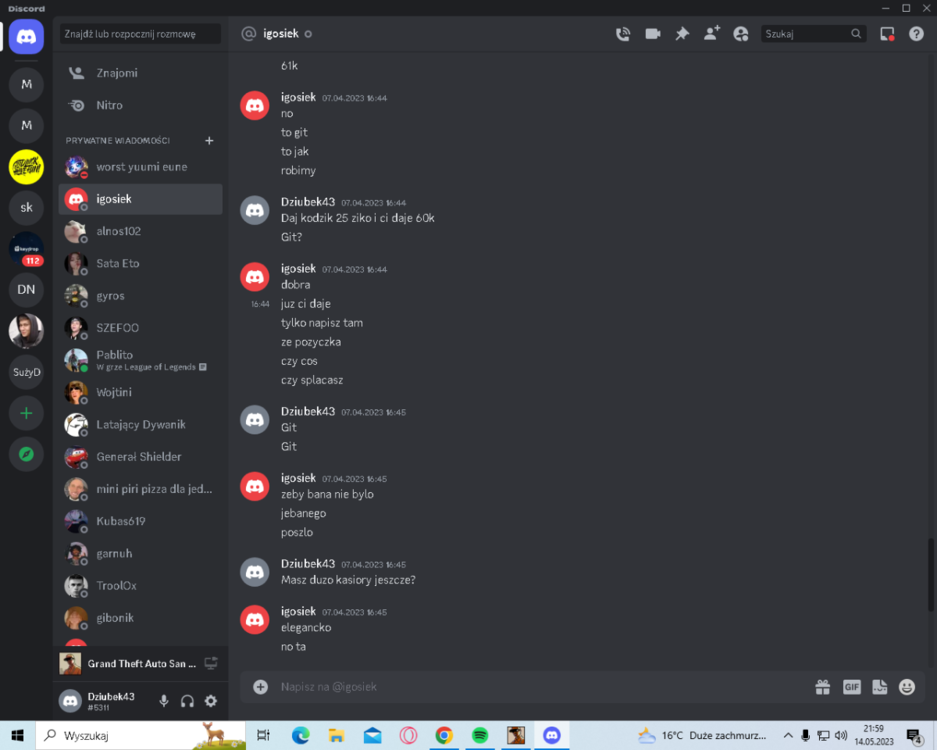This screenshot has width=937, height=750.
Task: Add friends to this DM
Action: click(x=712, y=33)
